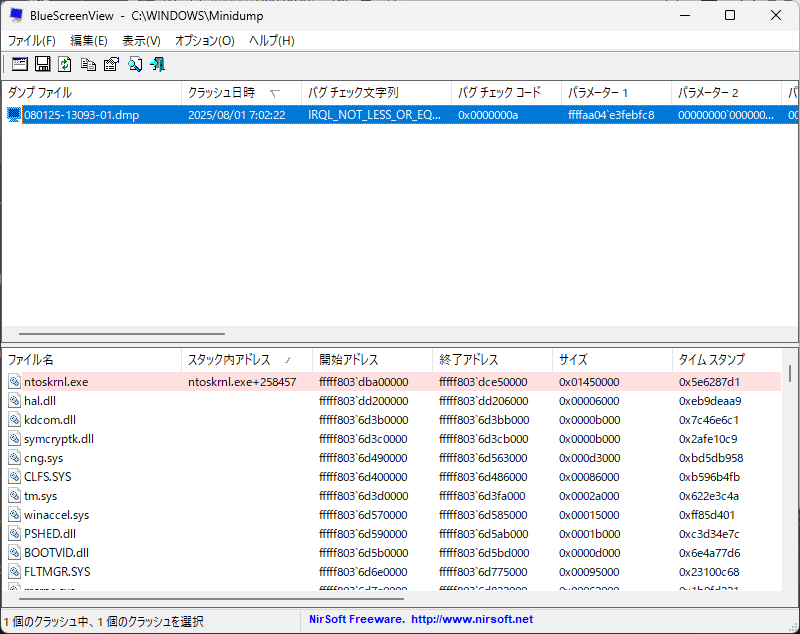Sort by パラメーター 1 column header
800x634 pixels.
click(616, 93)
